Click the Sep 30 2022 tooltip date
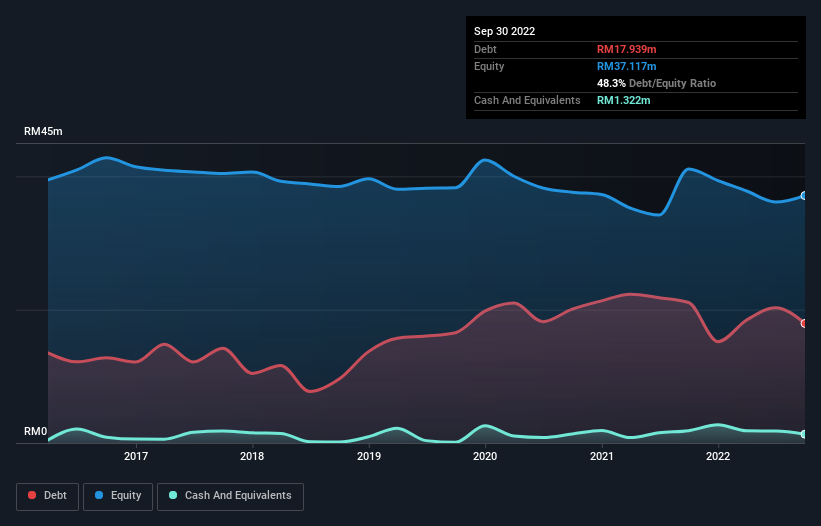Image resolution: width=821 pixels, height=526 pixels. [504, 31]
